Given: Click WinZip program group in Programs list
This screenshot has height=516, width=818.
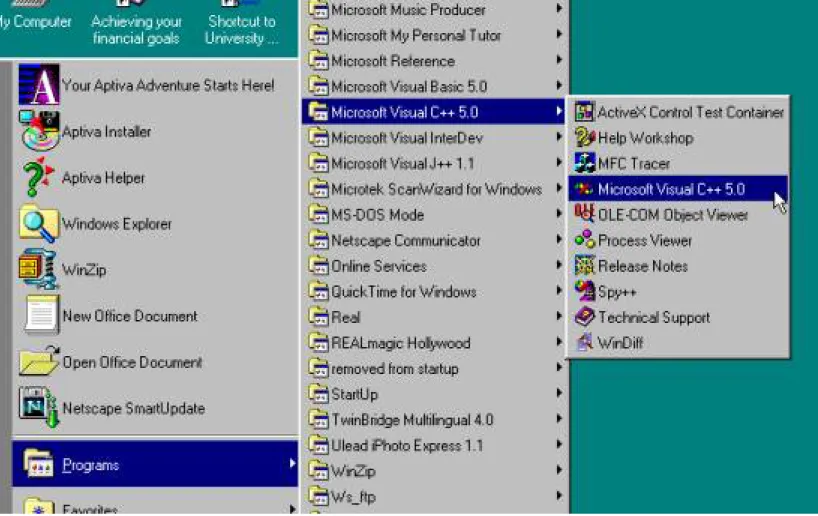Looking at the screenshot, I should click(x=435, y=471).
